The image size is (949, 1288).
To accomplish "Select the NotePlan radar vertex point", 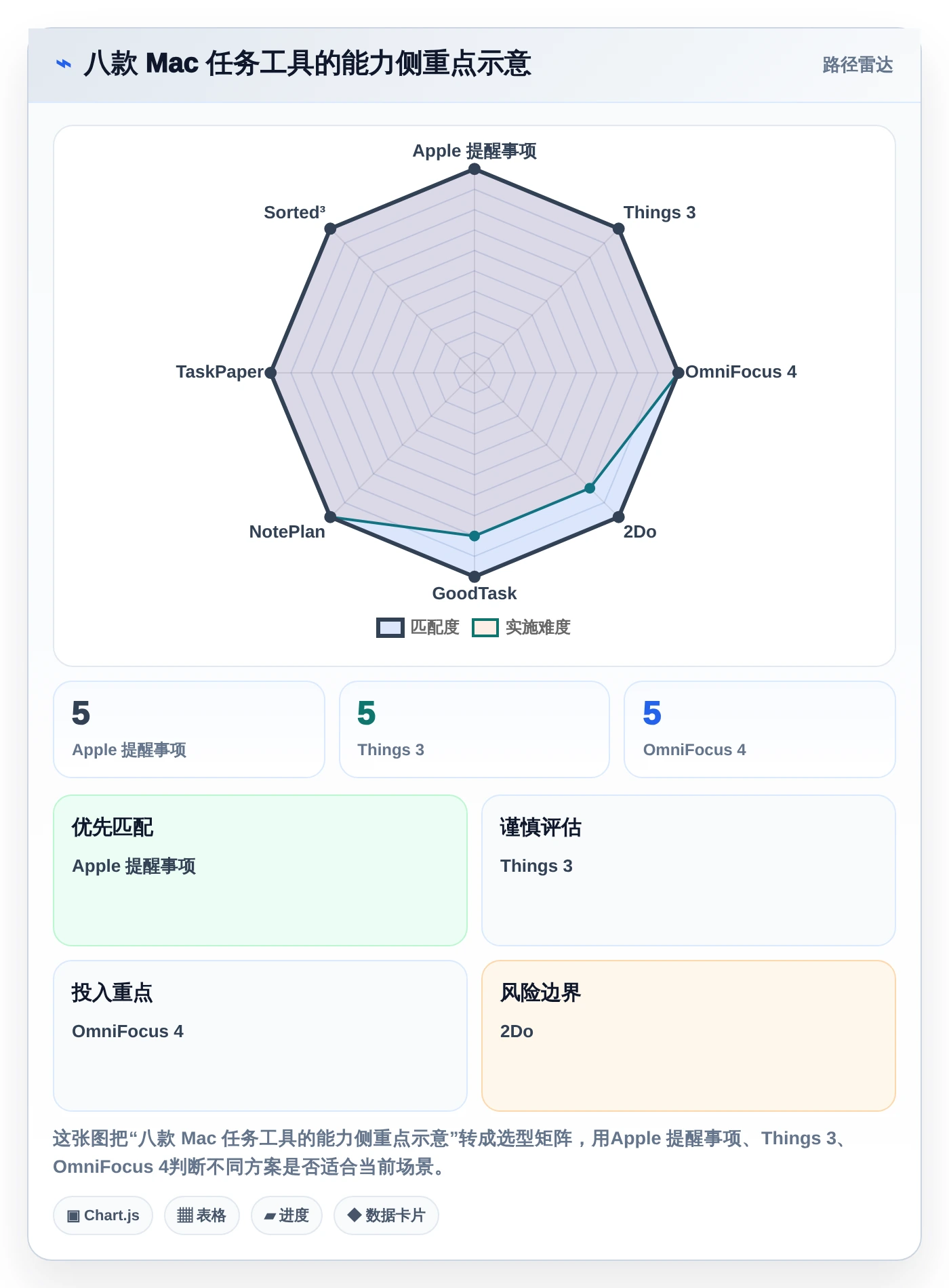I will click(330, 517).
